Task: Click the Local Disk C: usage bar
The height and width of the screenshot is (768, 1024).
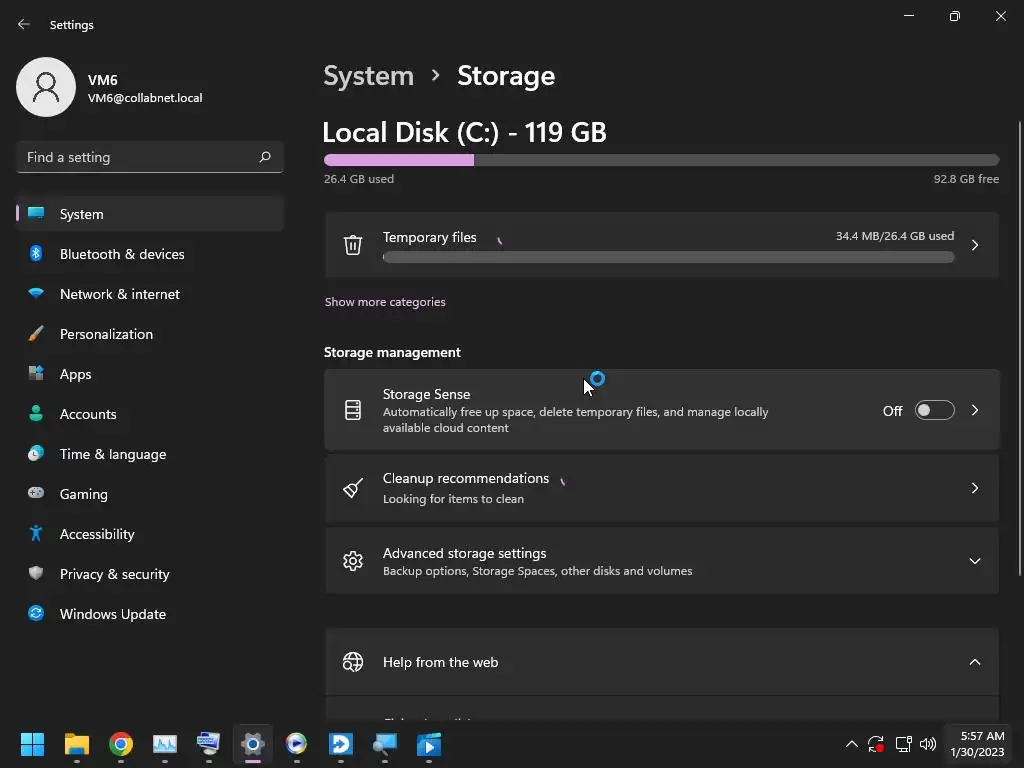Action: point(661,160)
